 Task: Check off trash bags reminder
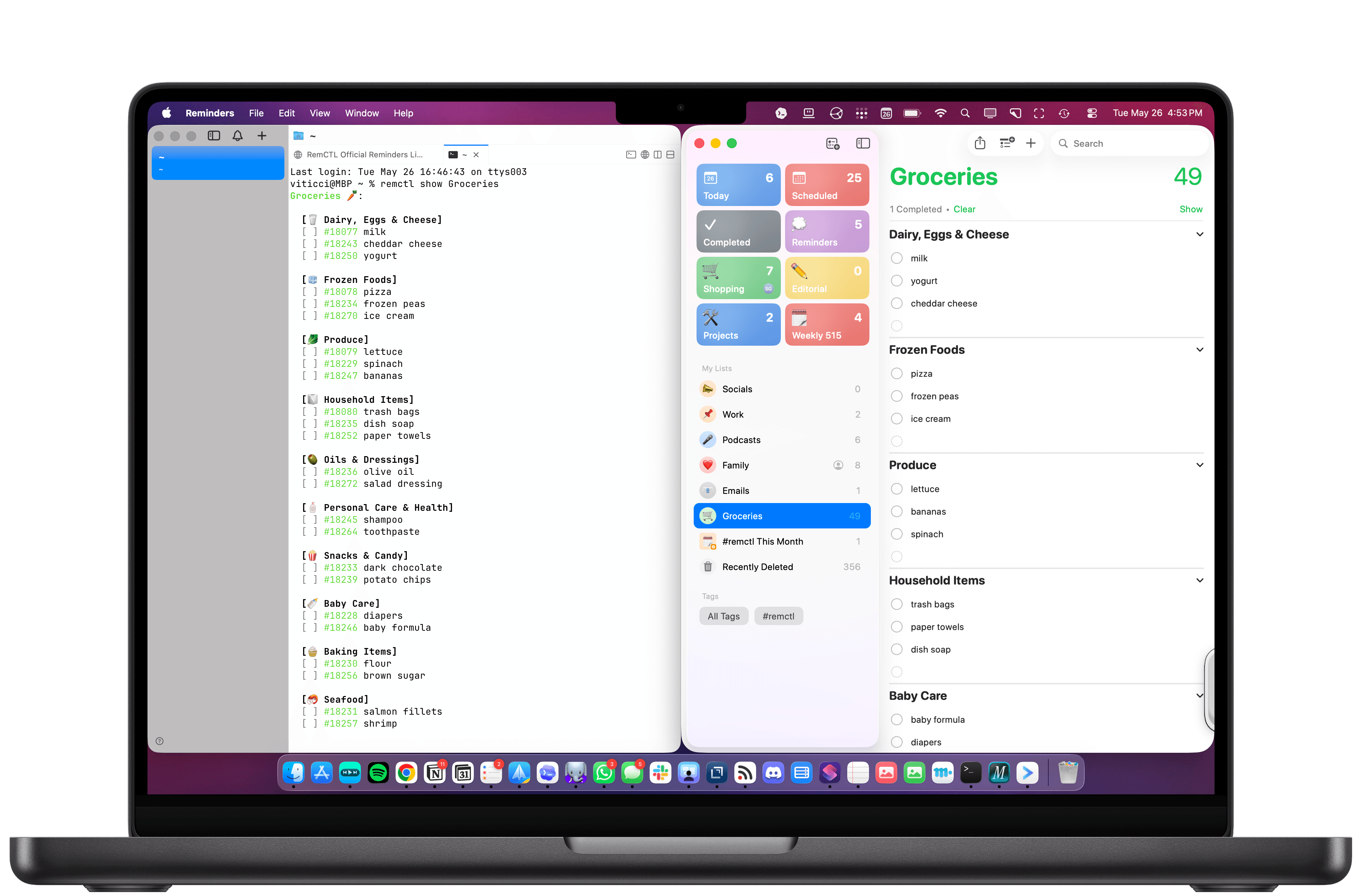coord(897,604)
